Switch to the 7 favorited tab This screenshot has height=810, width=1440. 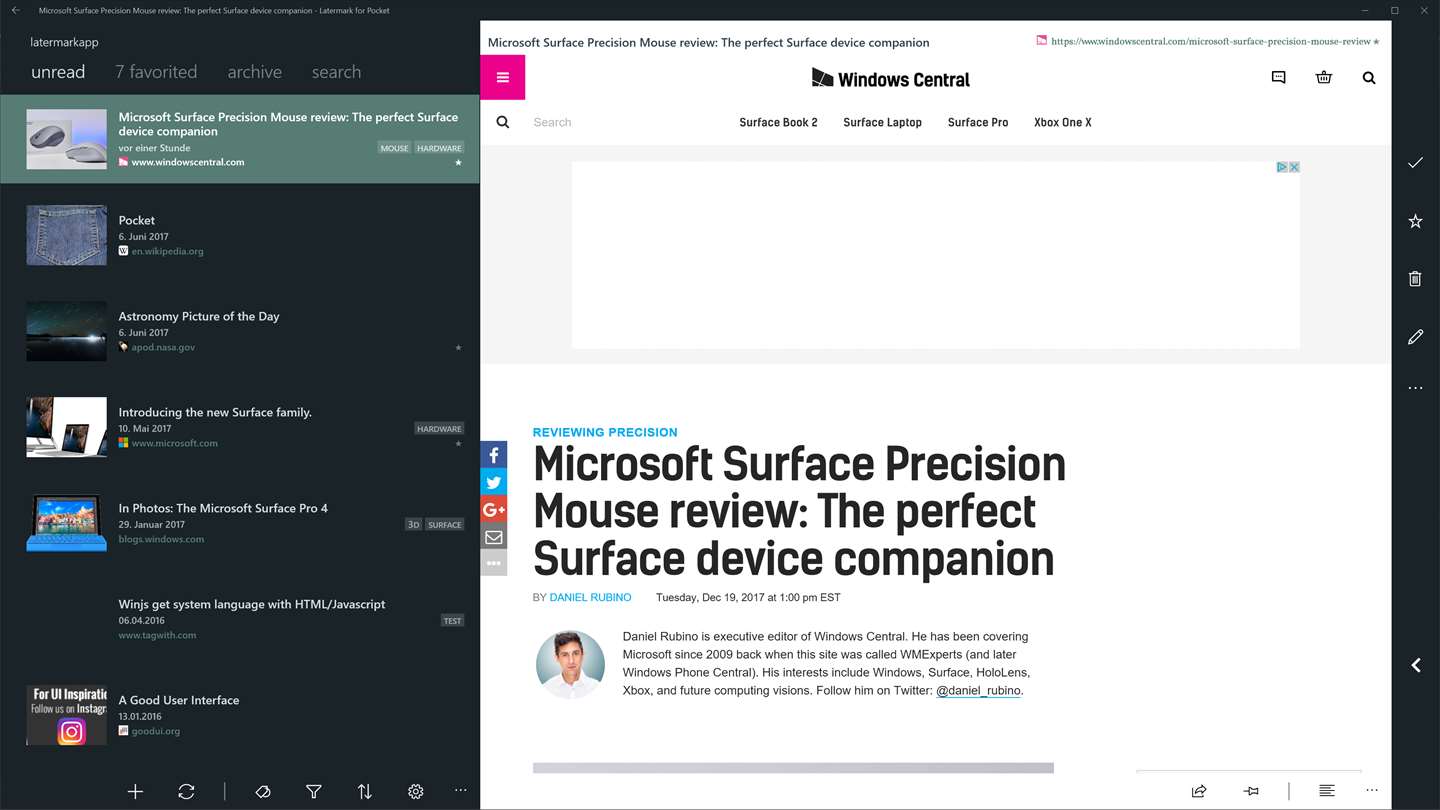(156, 72)
